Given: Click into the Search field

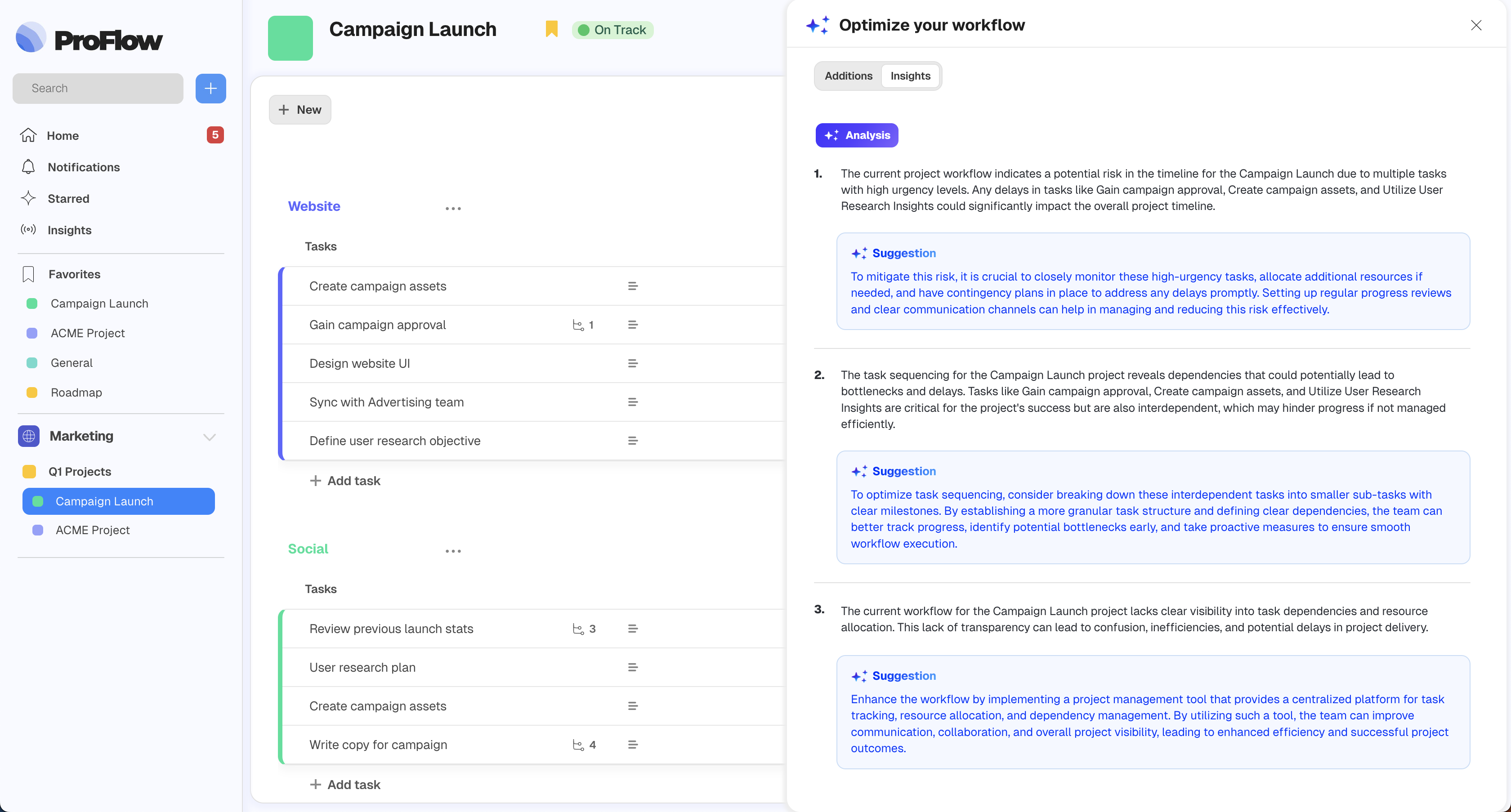Looking at the screenshot, I should (x=98, y=89).
